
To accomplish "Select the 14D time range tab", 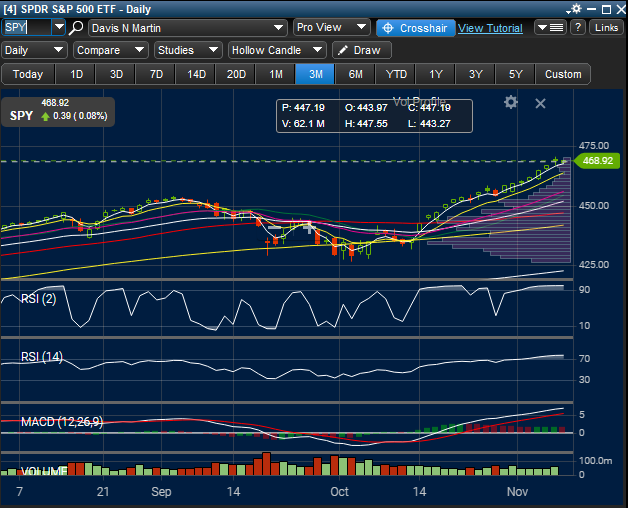I will click(196, 74).
